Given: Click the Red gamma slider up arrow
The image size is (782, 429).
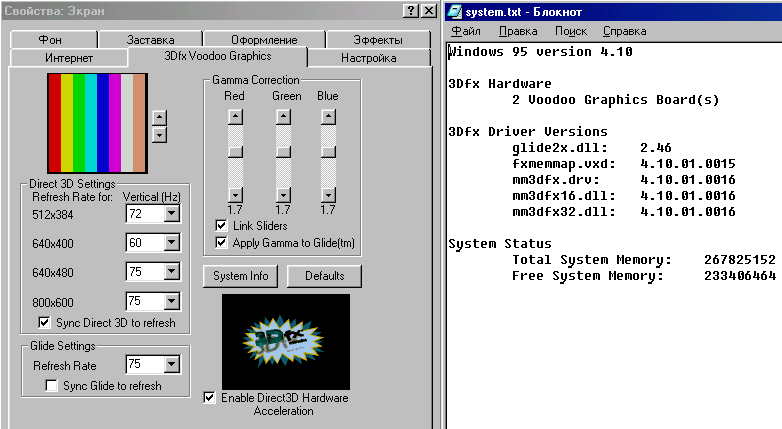Looking at the screenshot, I should [235, 117].
